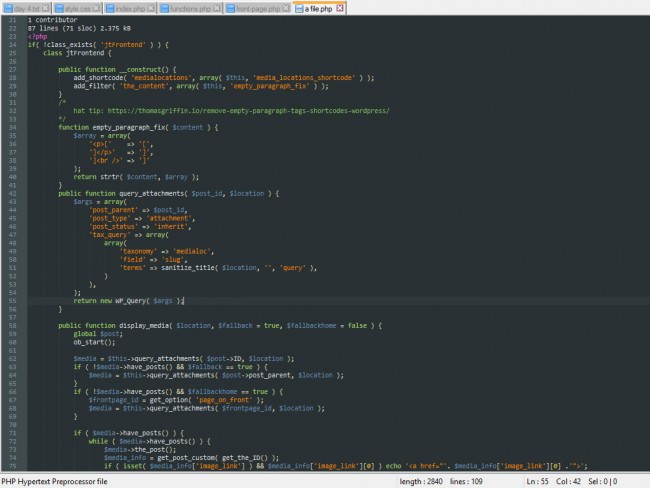650x488 pixels.
Task: Click line number 24 in the margin
Action: (12, 45)
